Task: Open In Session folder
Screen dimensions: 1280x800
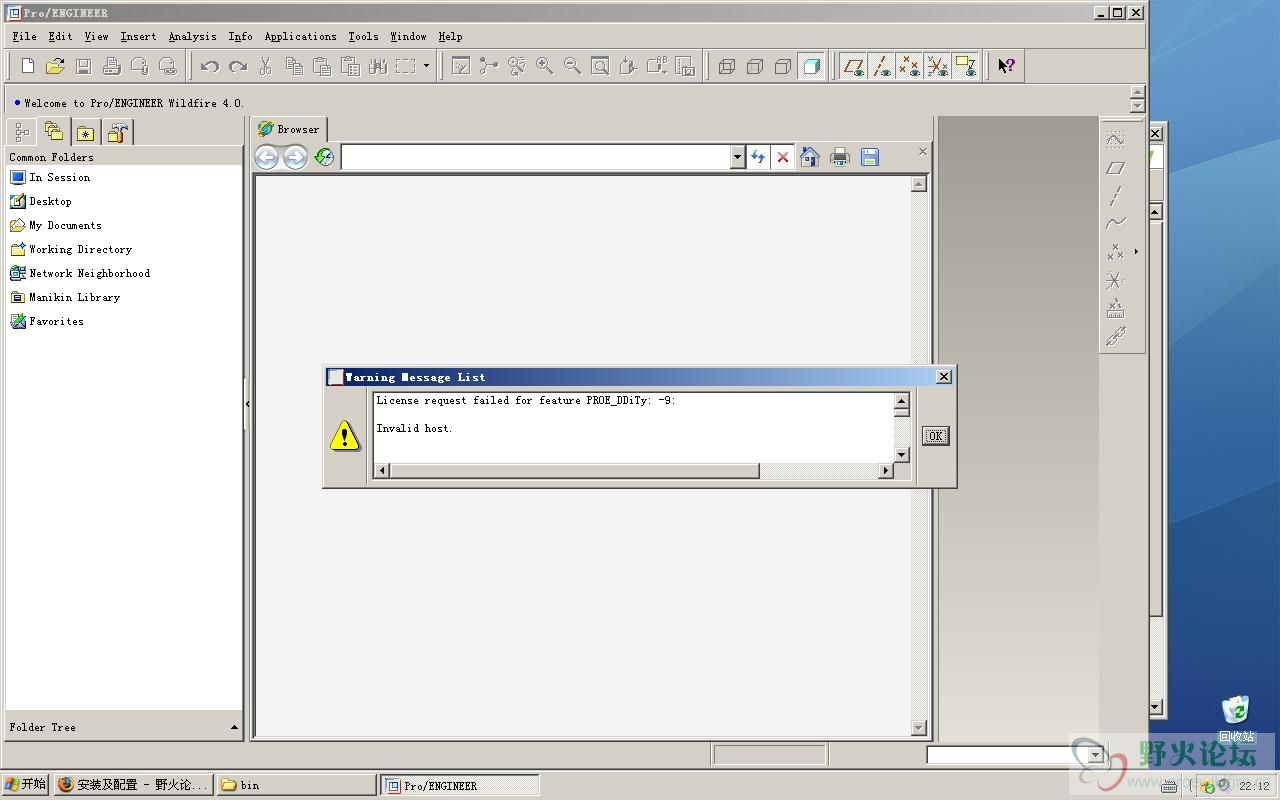Action: (50, 177)
